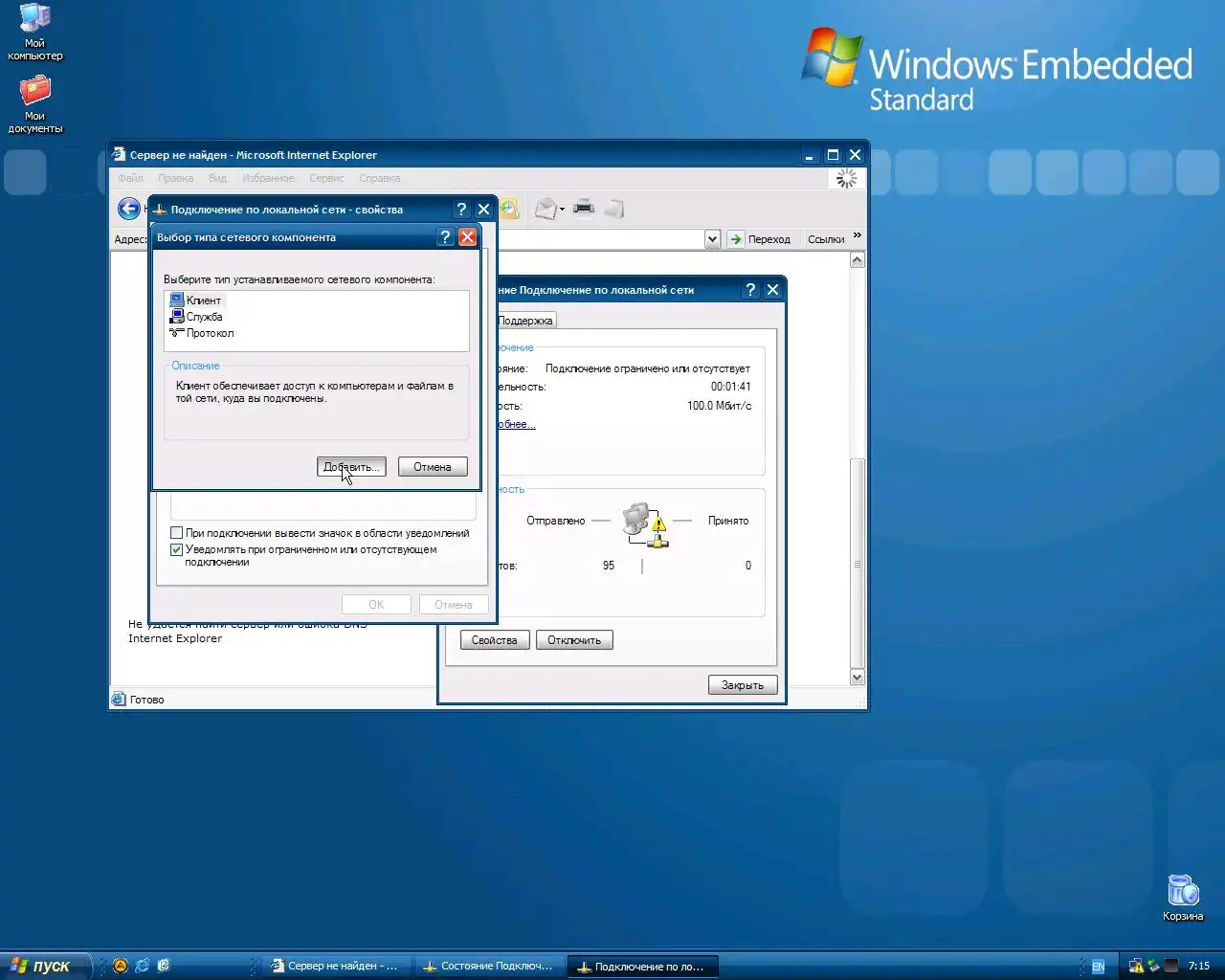The width and height of the screenshot is (1225, 980).
Task: Expand the address bar dropdown
Action: (712, 239)
